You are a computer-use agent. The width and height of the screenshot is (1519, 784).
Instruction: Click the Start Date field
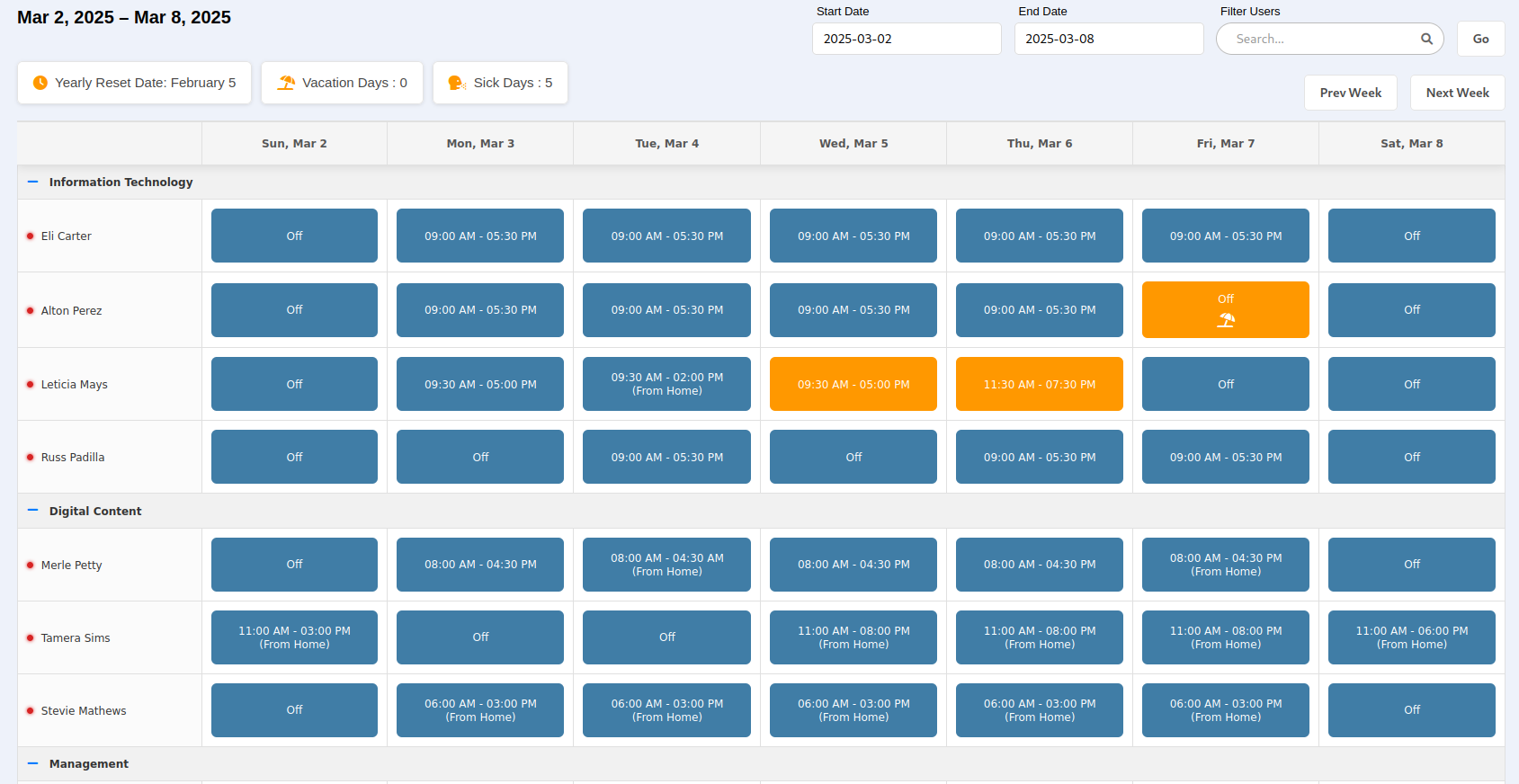[907, 39]
